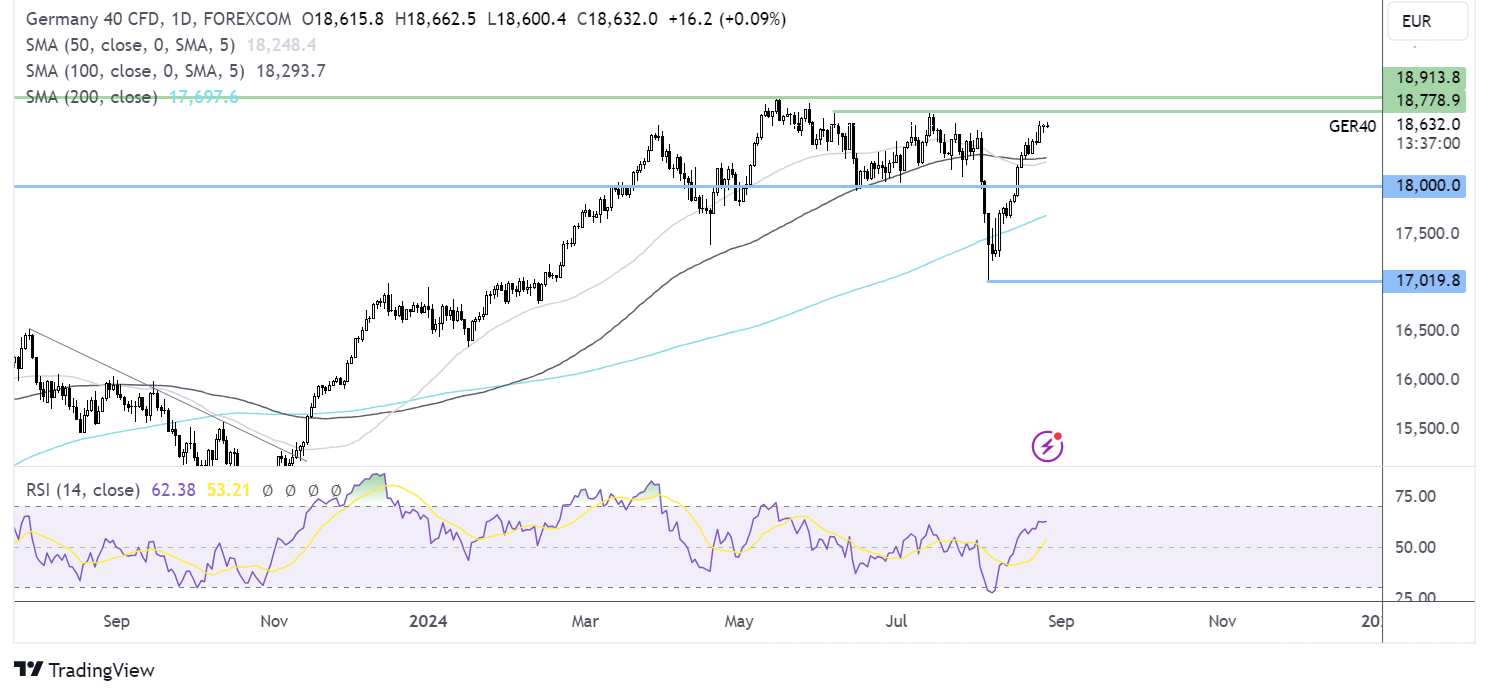Click the SMA 200 value 17,697.6
Screen dimensions: 1490x696
click(x=204, y=97)
